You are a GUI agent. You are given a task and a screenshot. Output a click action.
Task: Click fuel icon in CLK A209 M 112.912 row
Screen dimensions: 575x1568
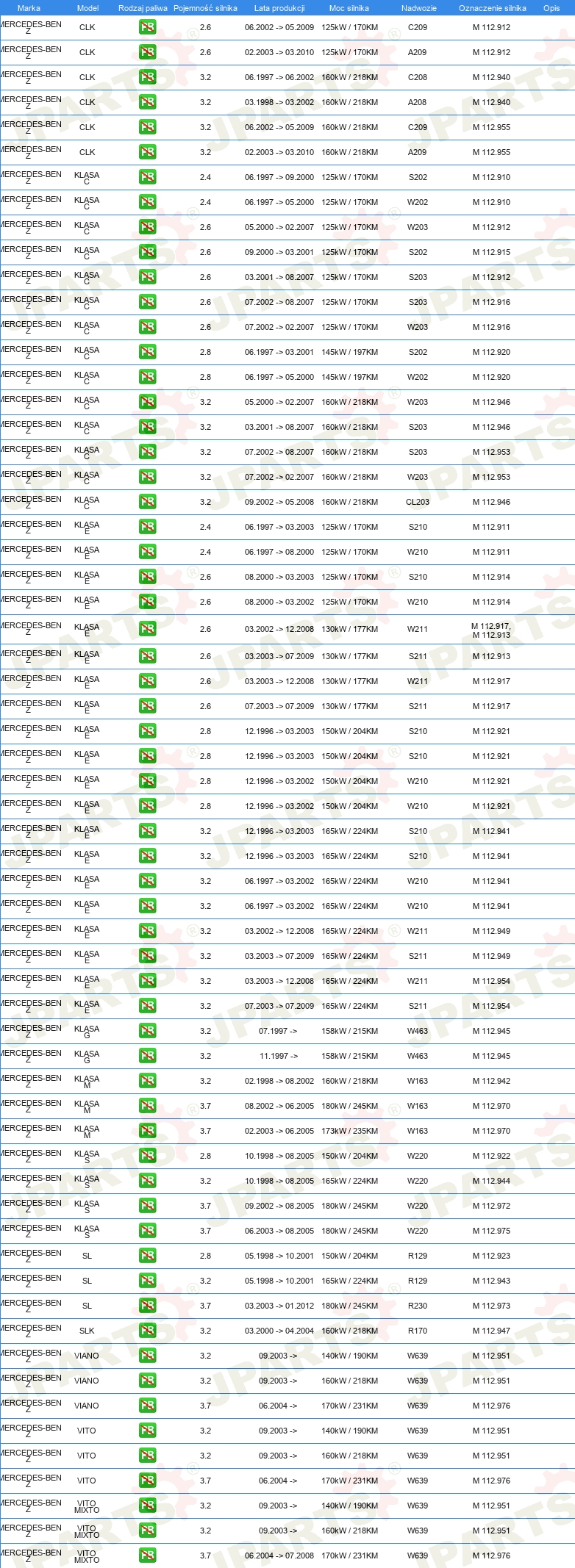tap(147, 52)
